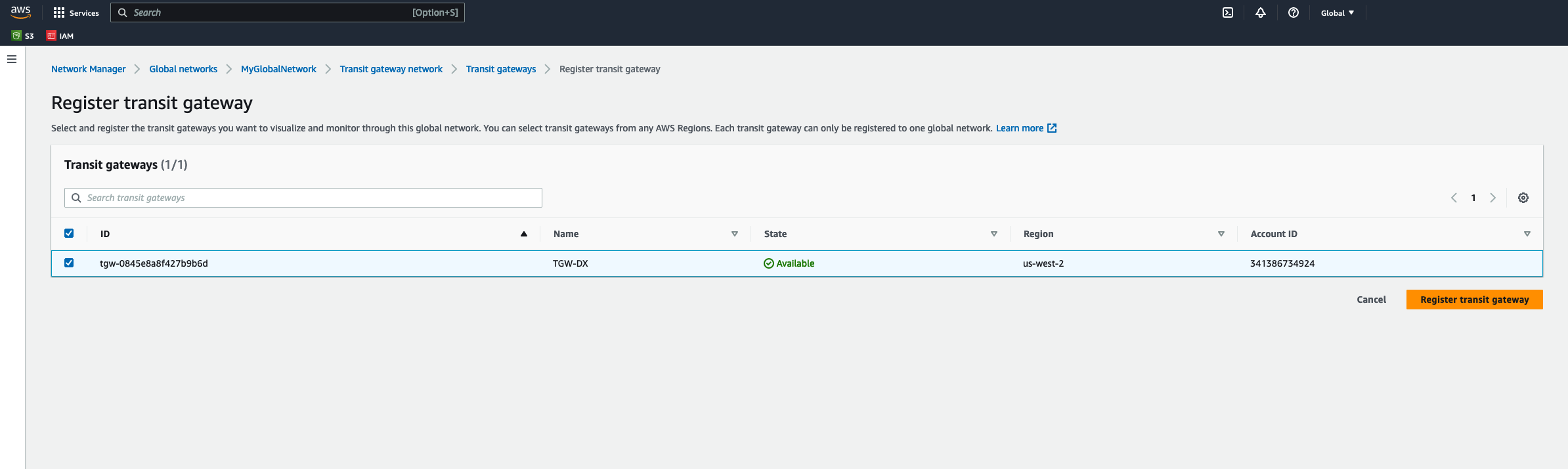The height and width of the screenshot is (469, 1568).
Task: Click the search icon in transit gateways filter
Action: pyautogui.click(x=76, y=198)
